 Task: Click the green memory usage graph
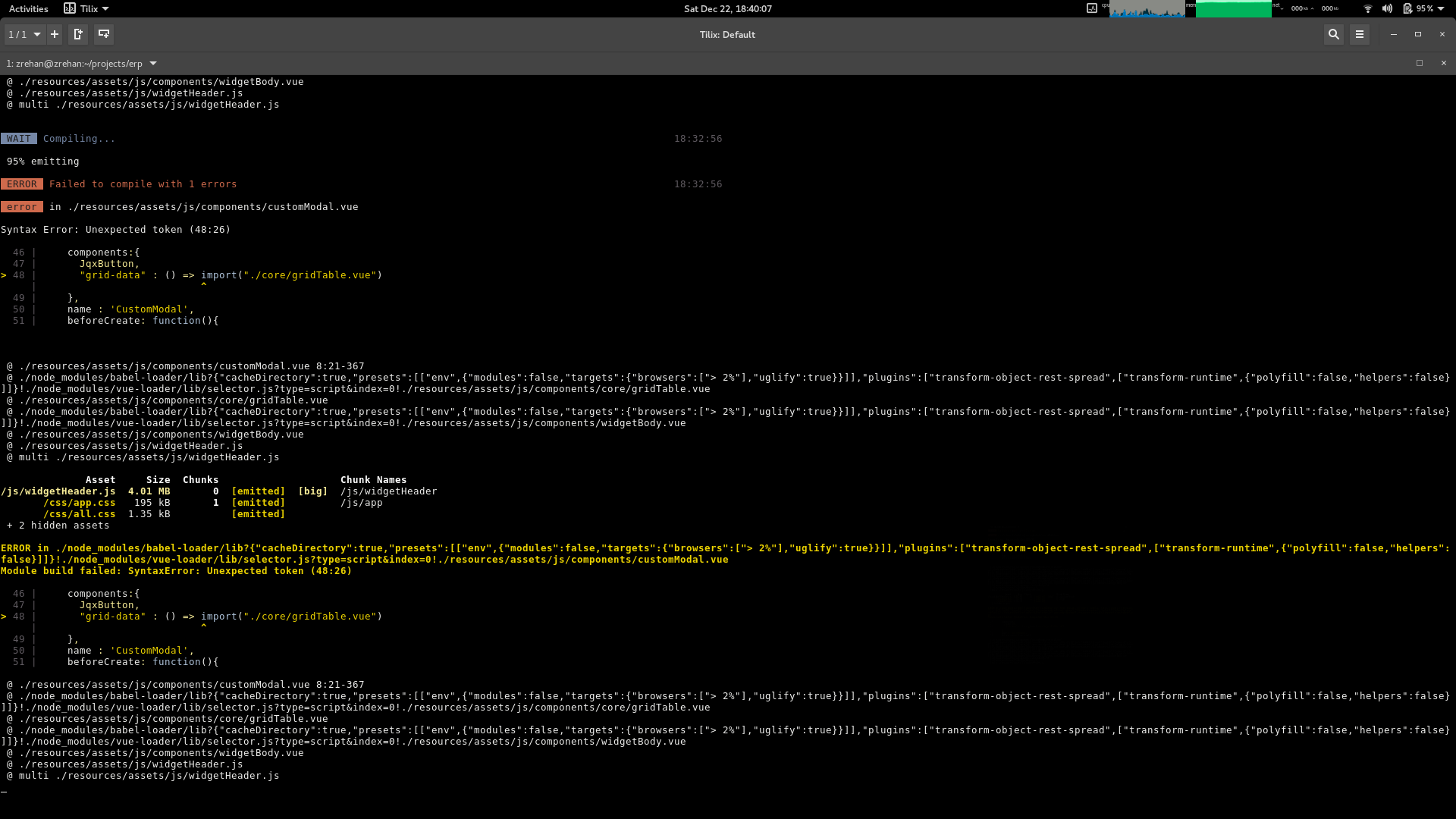click(1233, 8)
